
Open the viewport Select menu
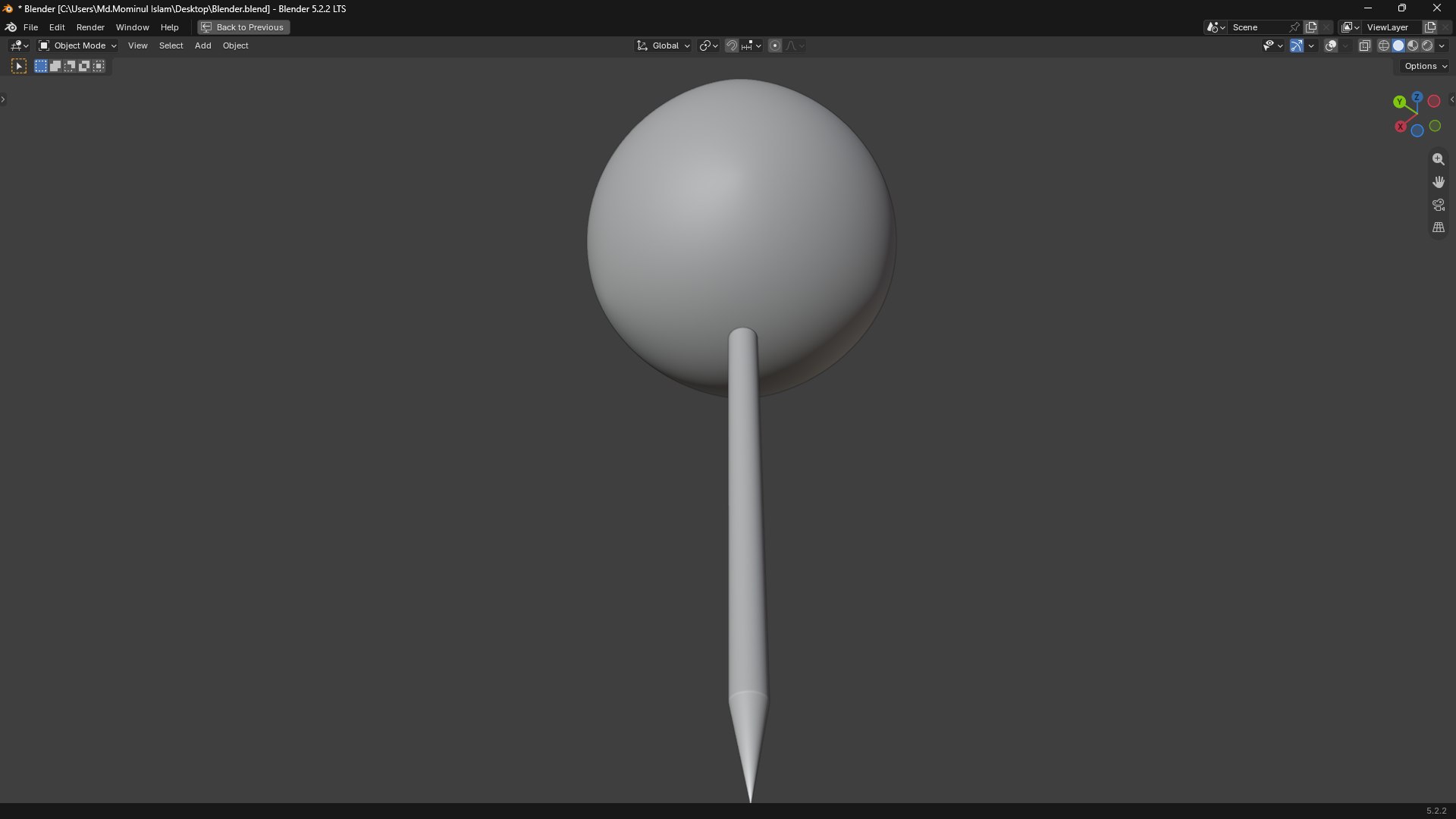point(171,45)
